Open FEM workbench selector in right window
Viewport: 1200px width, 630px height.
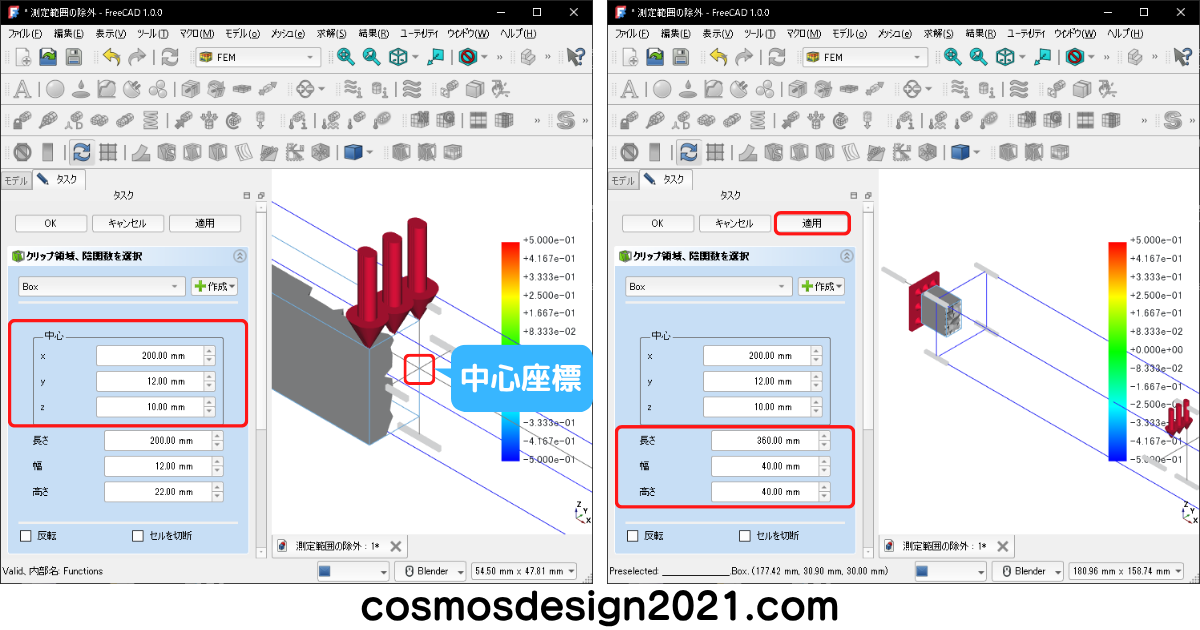tap(864, 57)
